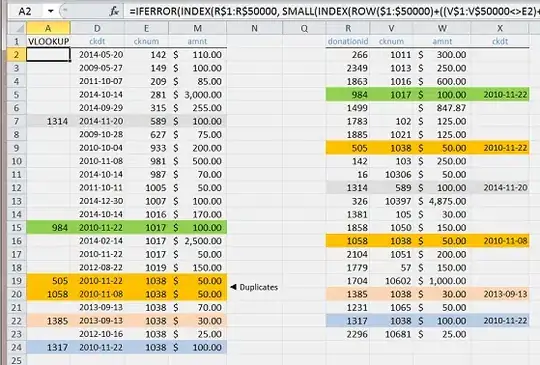Viewport: 540px width, 365px height.
Task: Select column A header
Action: point(48,28)
